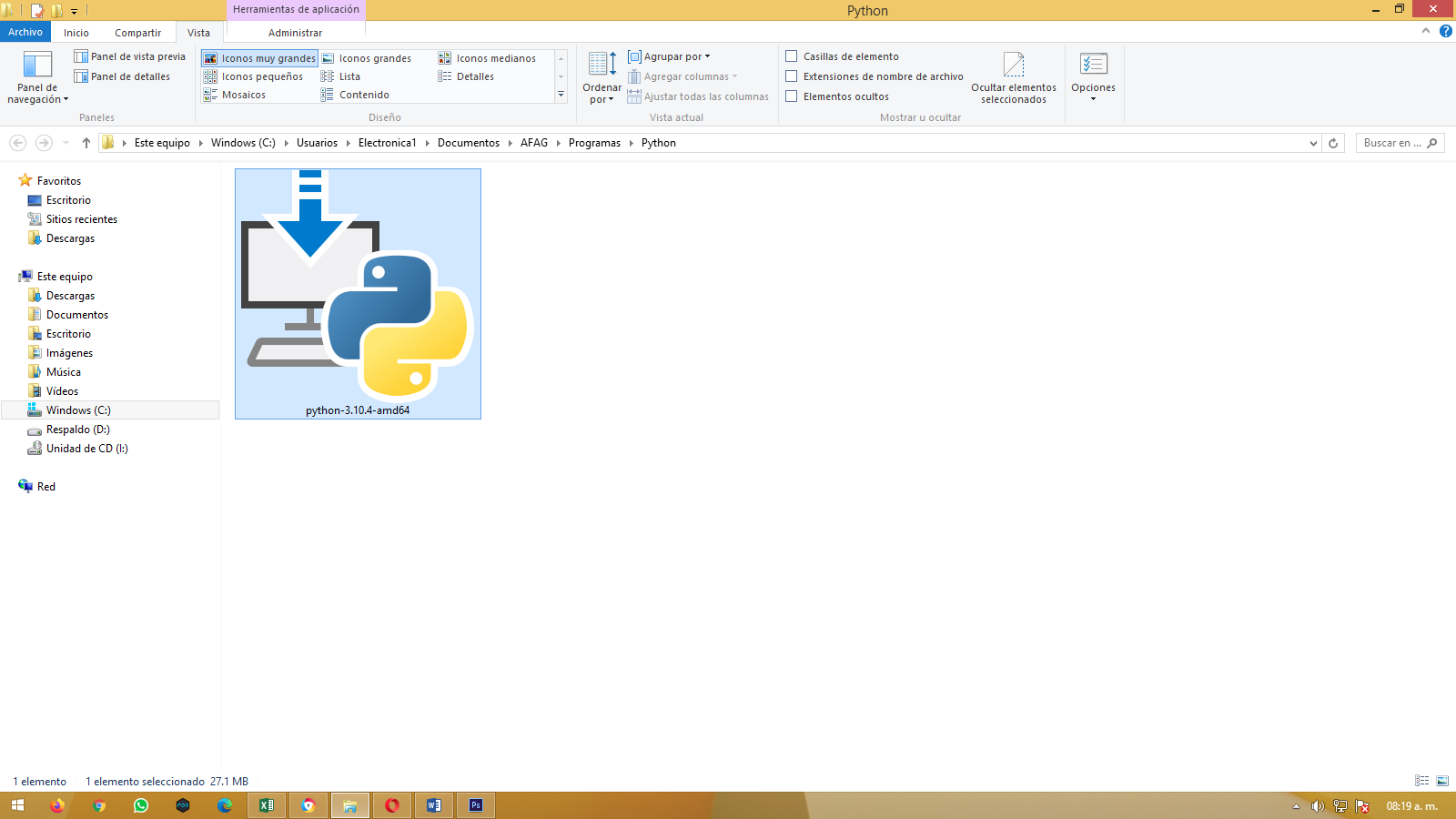Enable Extensiones de nombre de archivo
This screenshot has height=819, width=1456.
pyautogui.click(x=792, y=76)
